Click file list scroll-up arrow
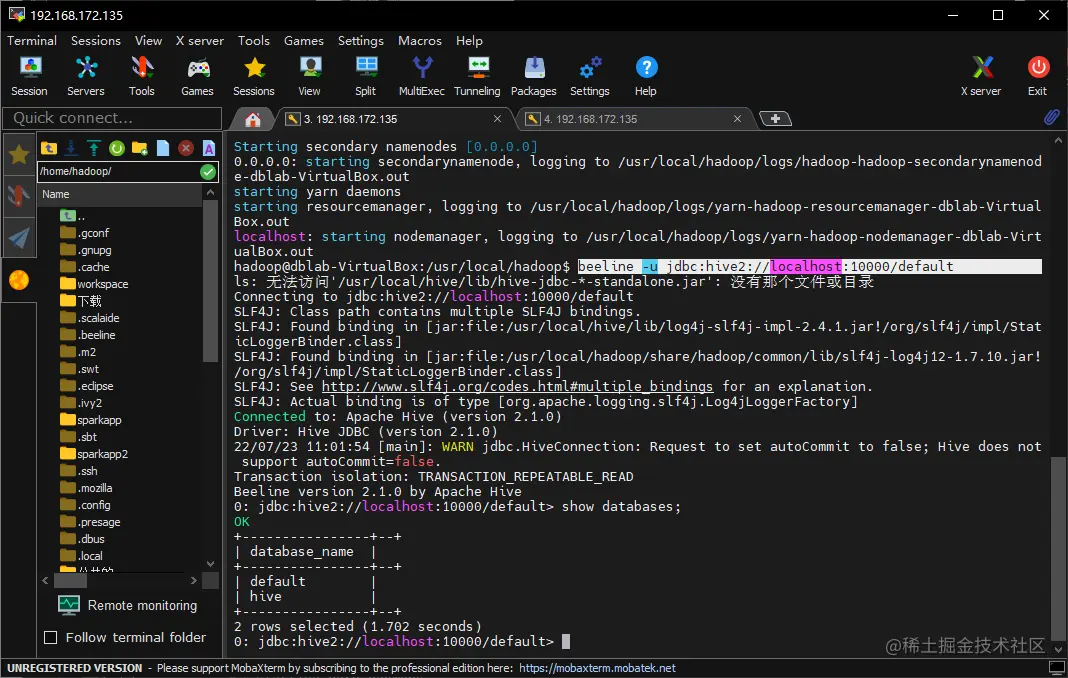This screenshot has width=1068, height=678. (210, 194)
